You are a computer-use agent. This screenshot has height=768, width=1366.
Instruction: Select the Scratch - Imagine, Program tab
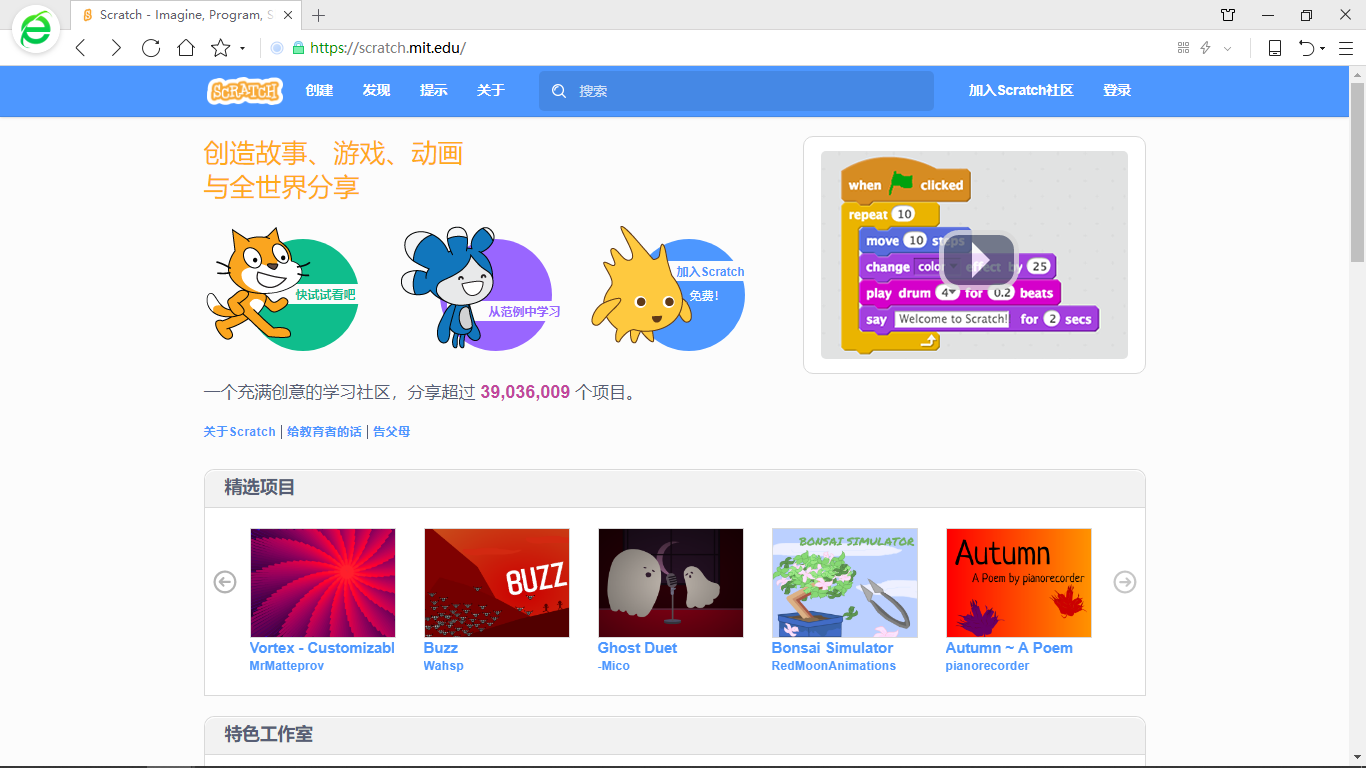point(186,15)
